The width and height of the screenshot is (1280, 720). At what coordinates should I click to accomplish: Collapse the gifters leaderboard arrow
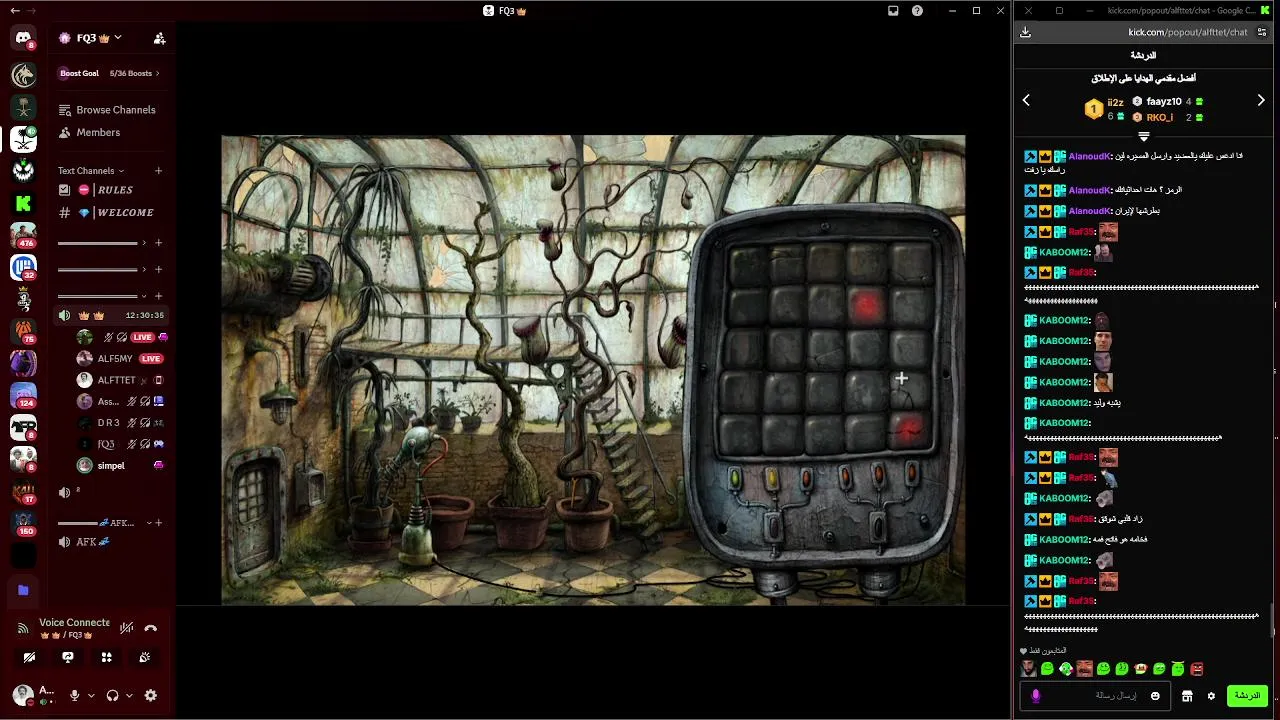pos(1144,136)
